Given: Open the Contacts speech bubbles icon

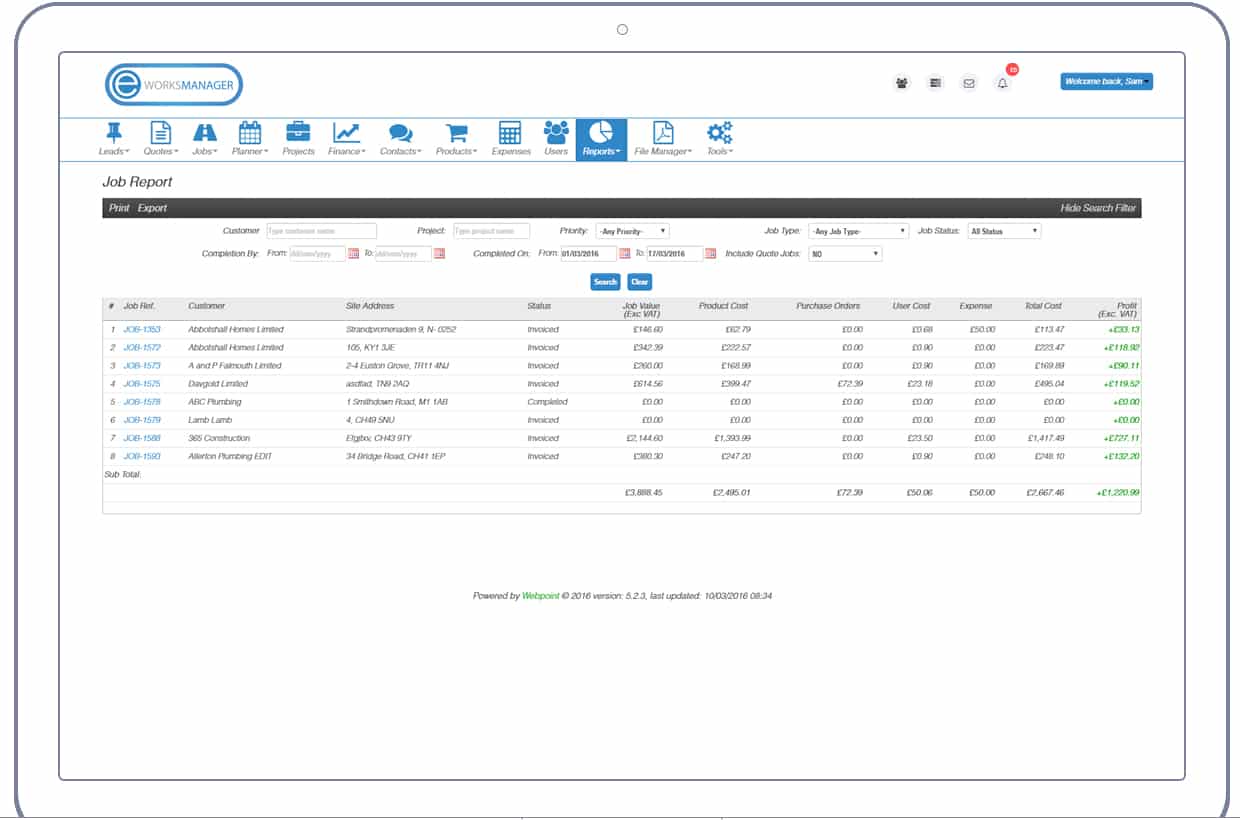Looking at the screenshot, I should (401, 132).
